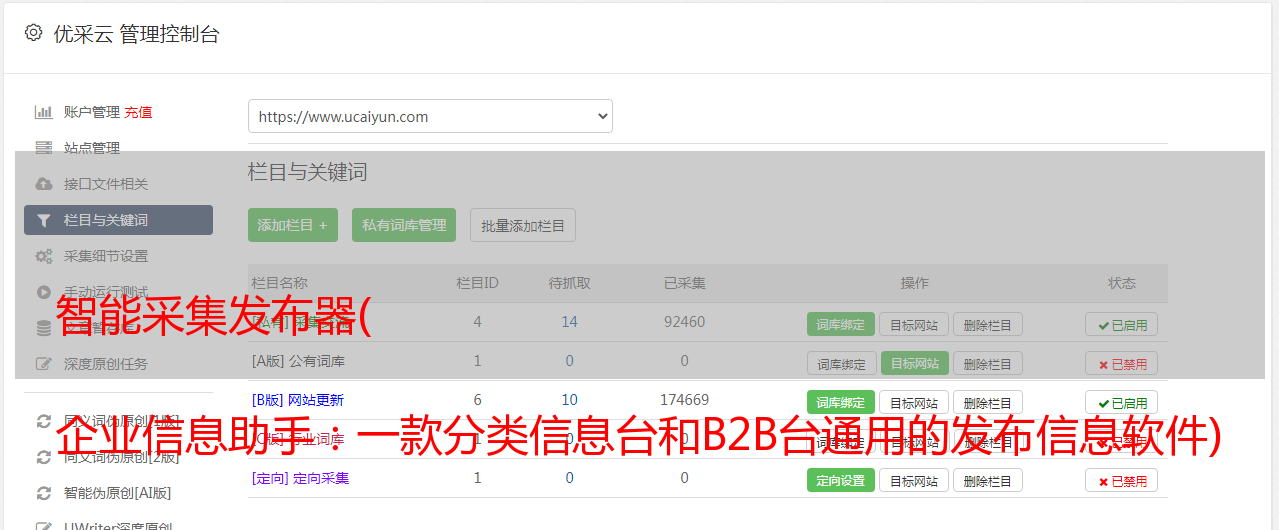
Task: Click the [A版] 公有词库 column name
Action: 298,361
